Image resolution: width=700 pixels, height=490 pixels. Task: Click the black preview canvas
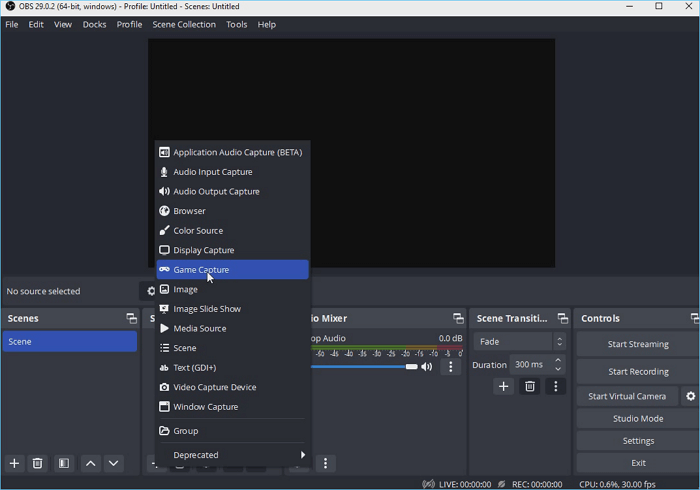pyautogui.click(x=351, y=153)
